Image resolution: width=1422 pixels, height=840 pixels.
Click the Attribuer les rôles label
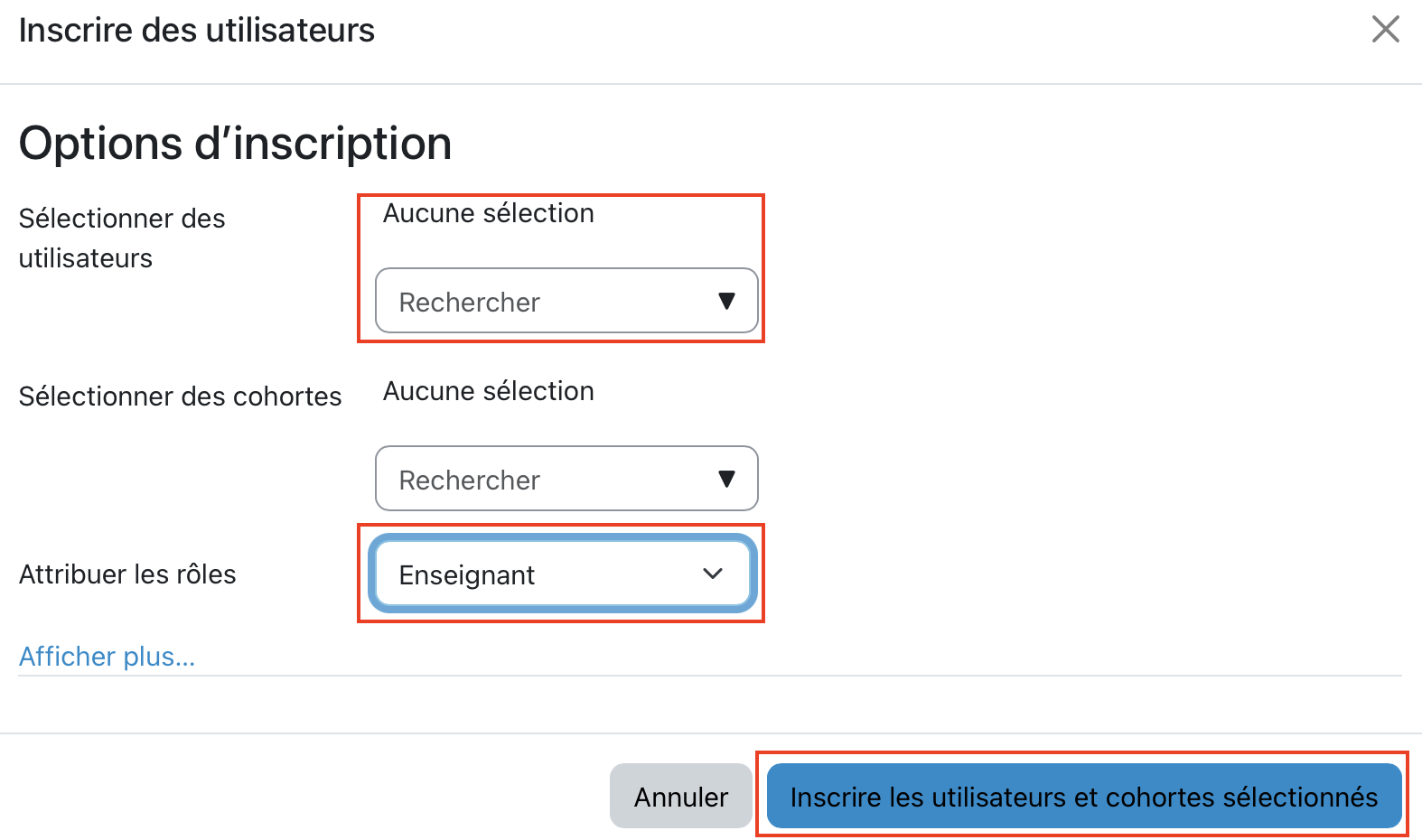[127, 574]
